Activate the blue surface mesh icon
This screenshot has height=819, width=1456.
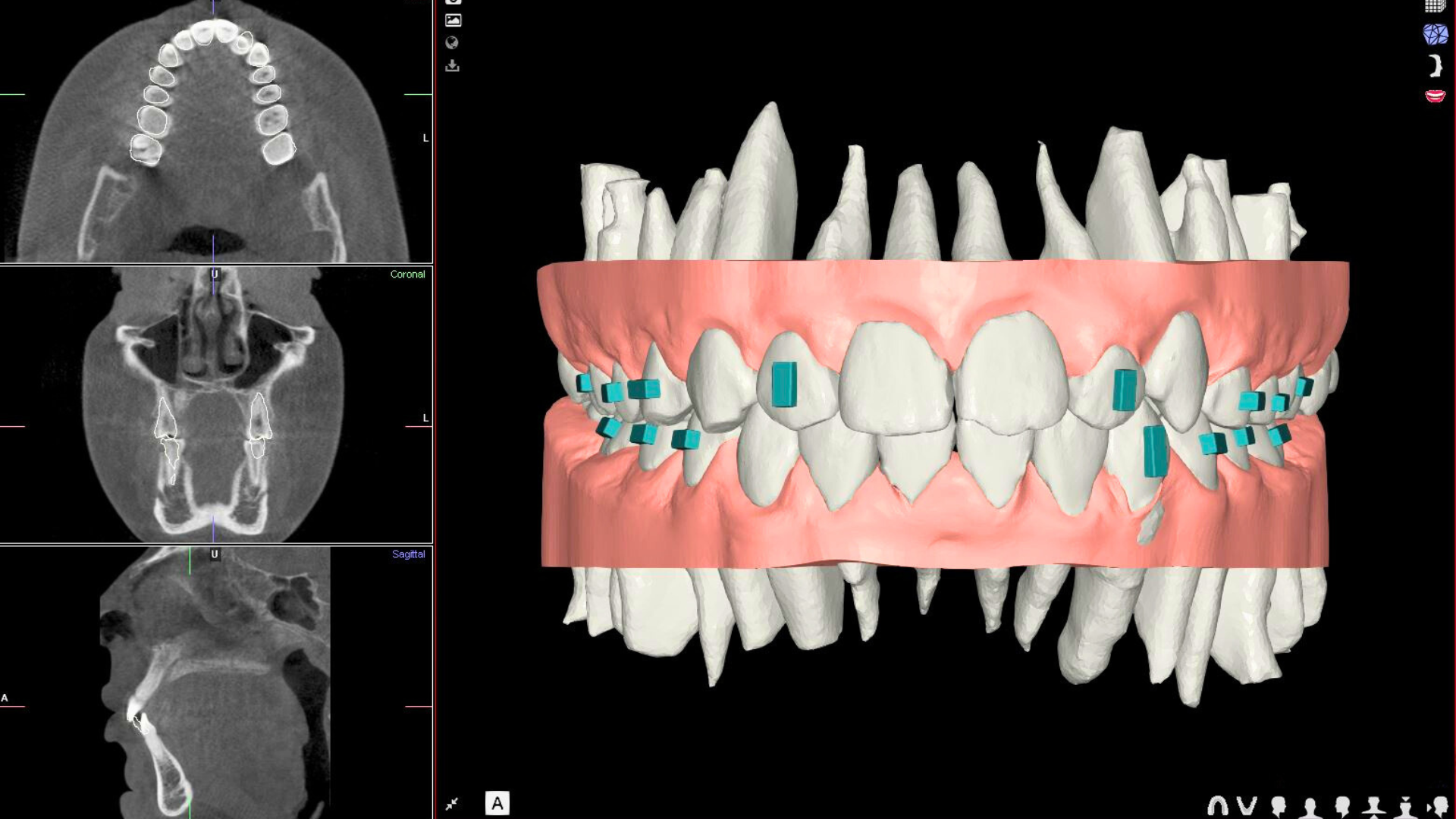click(x=1436, y=34)
